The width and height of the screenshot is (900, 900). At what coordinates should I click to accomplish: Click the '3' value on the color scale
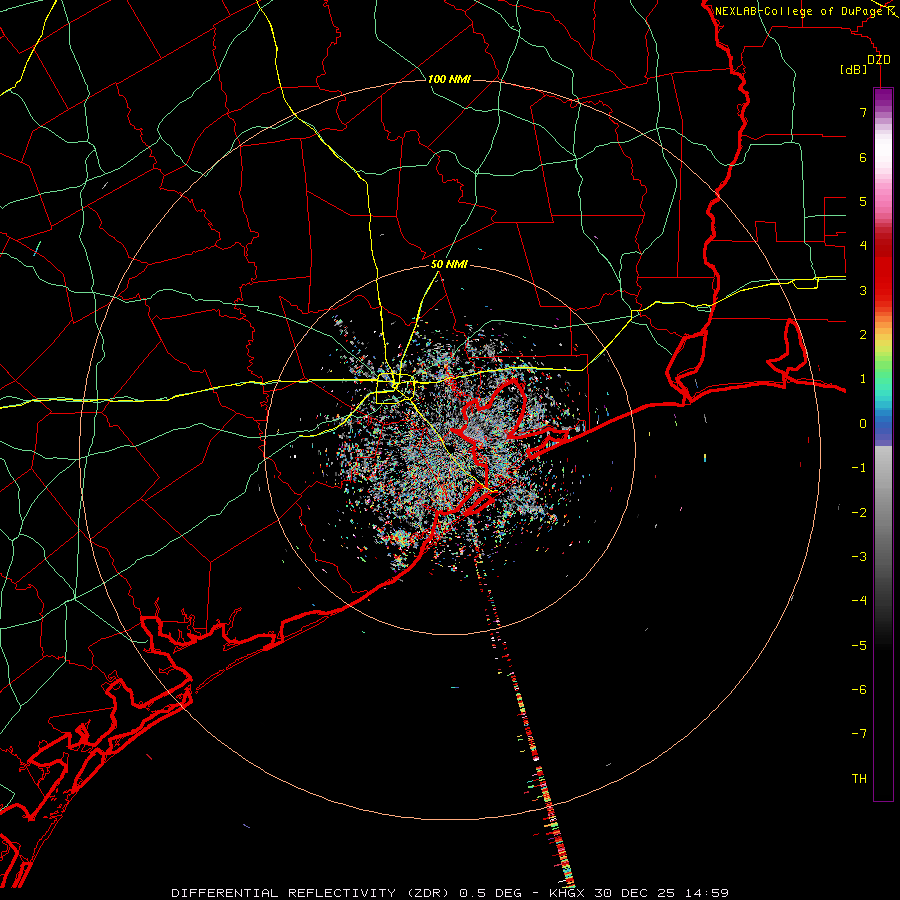(x=863, y=290)
